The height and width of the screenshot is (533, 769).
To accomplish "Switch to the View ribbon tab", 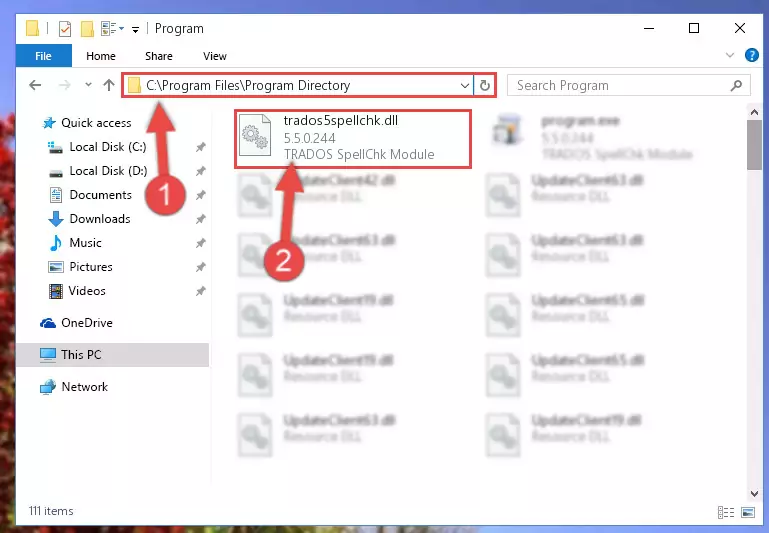I will pos(215,56).
